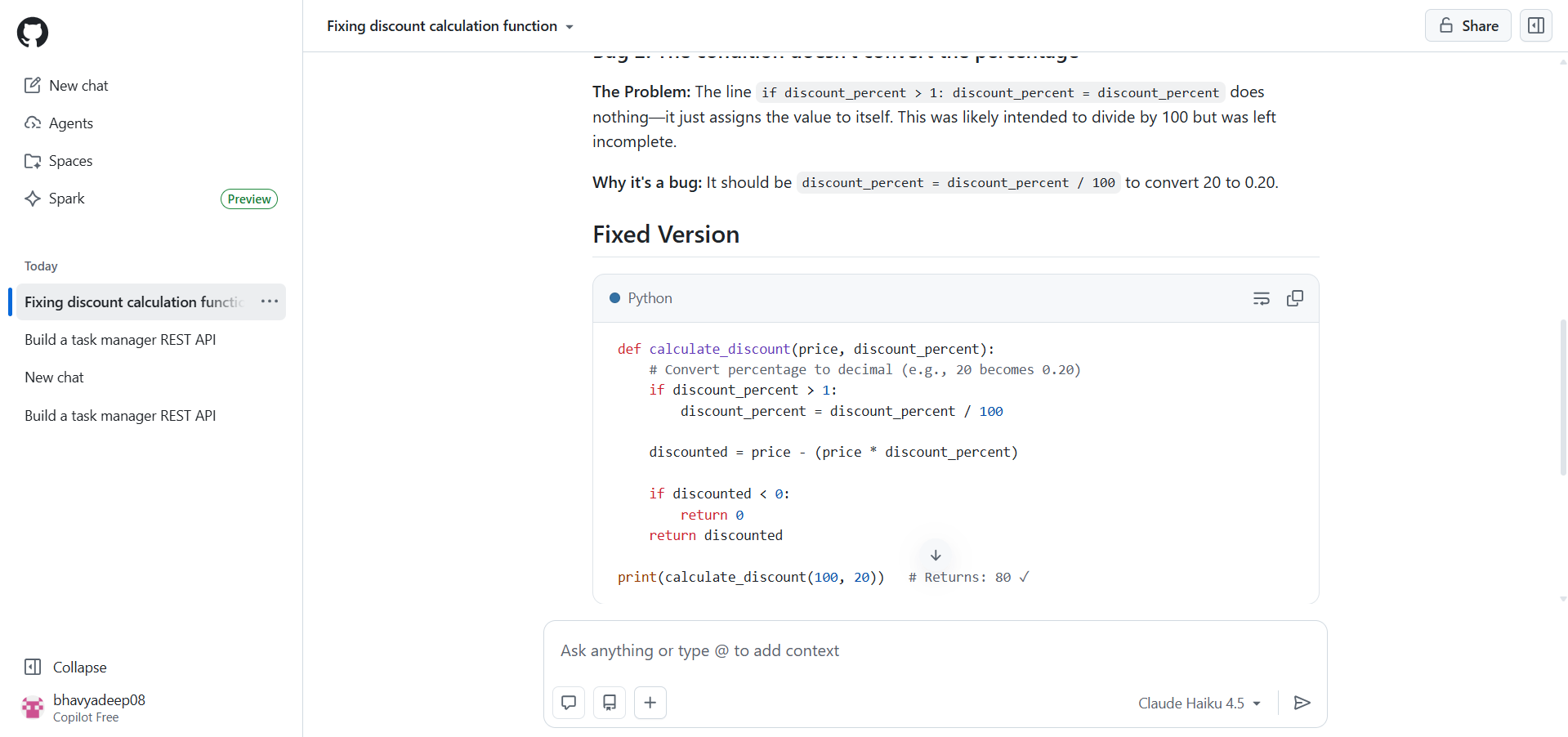1568x737 pixels.
Task: Collapse the left sidebar
Action: tap(78, 667)
